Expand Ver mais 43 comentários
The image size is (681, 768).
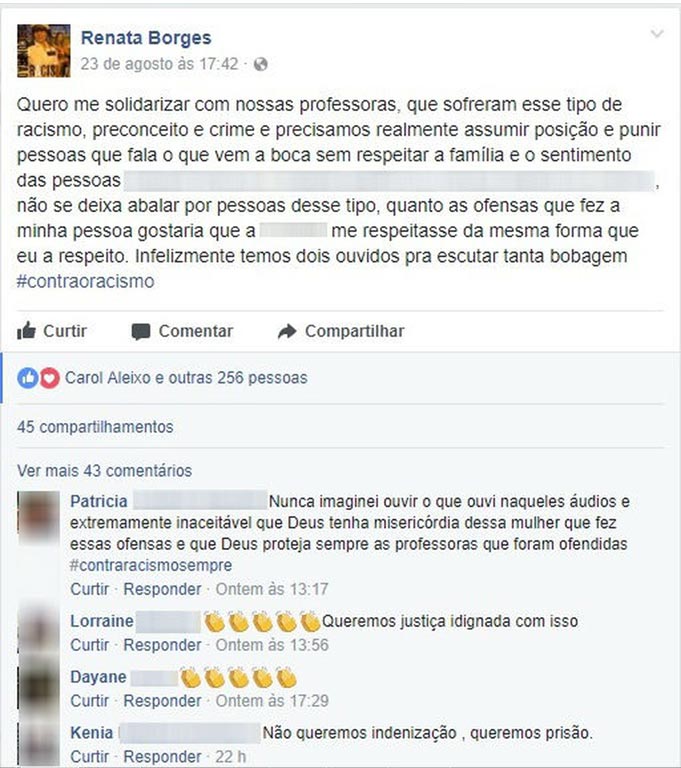[104, 471]
